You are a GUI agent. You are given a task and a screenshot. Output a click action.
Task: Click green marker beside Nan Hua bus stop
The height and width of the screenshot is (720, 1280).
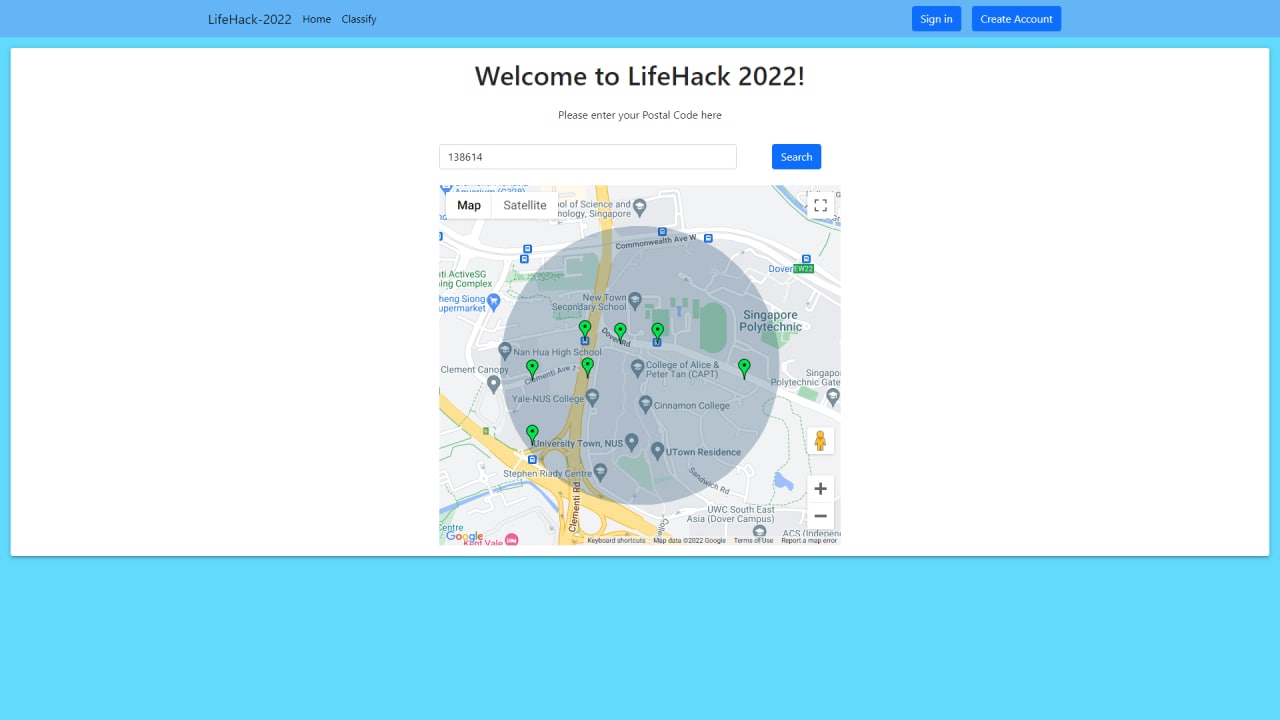click(585, 329)
